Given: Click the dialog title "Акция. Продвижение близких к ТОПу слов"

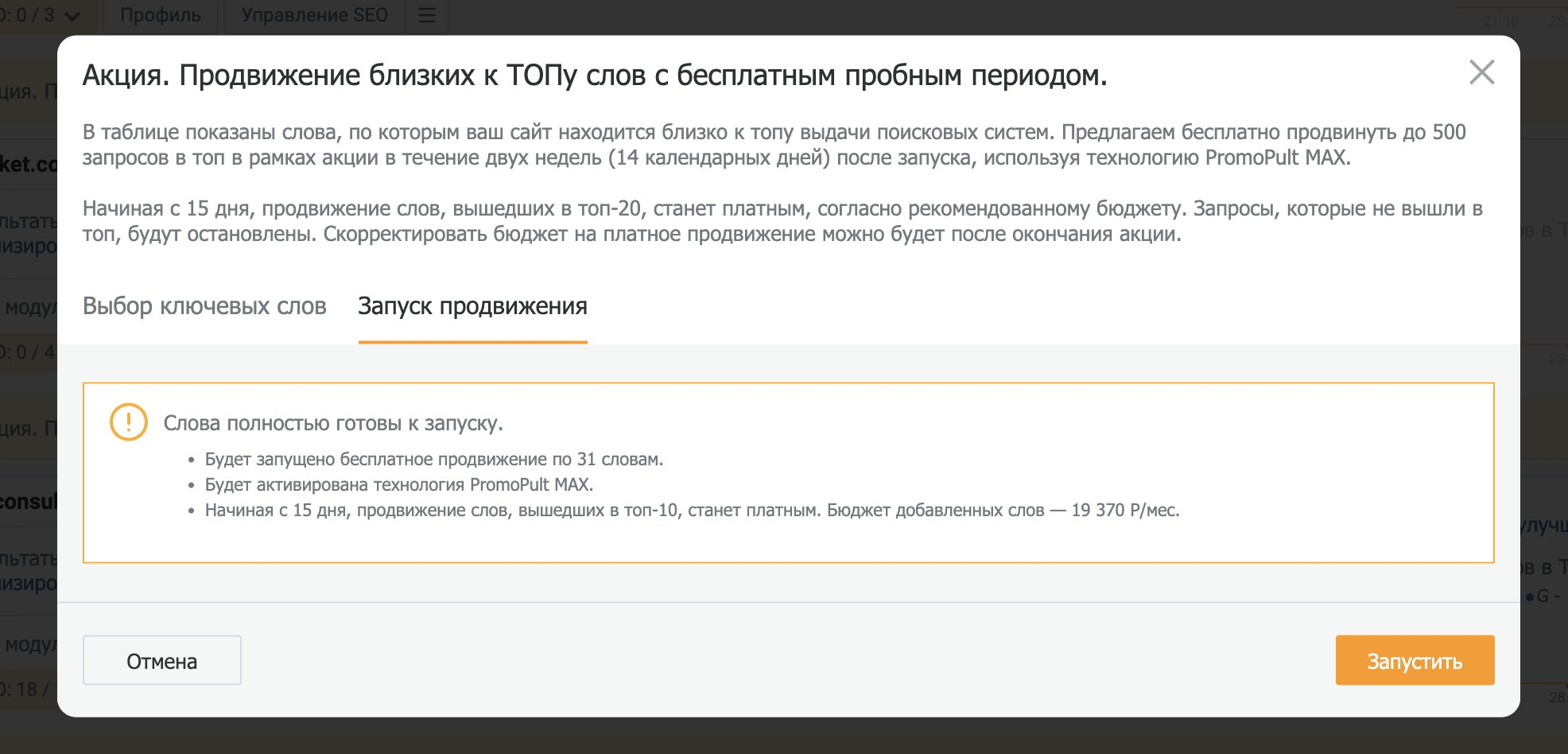Looking at the screenshot, I should point(595,76).
